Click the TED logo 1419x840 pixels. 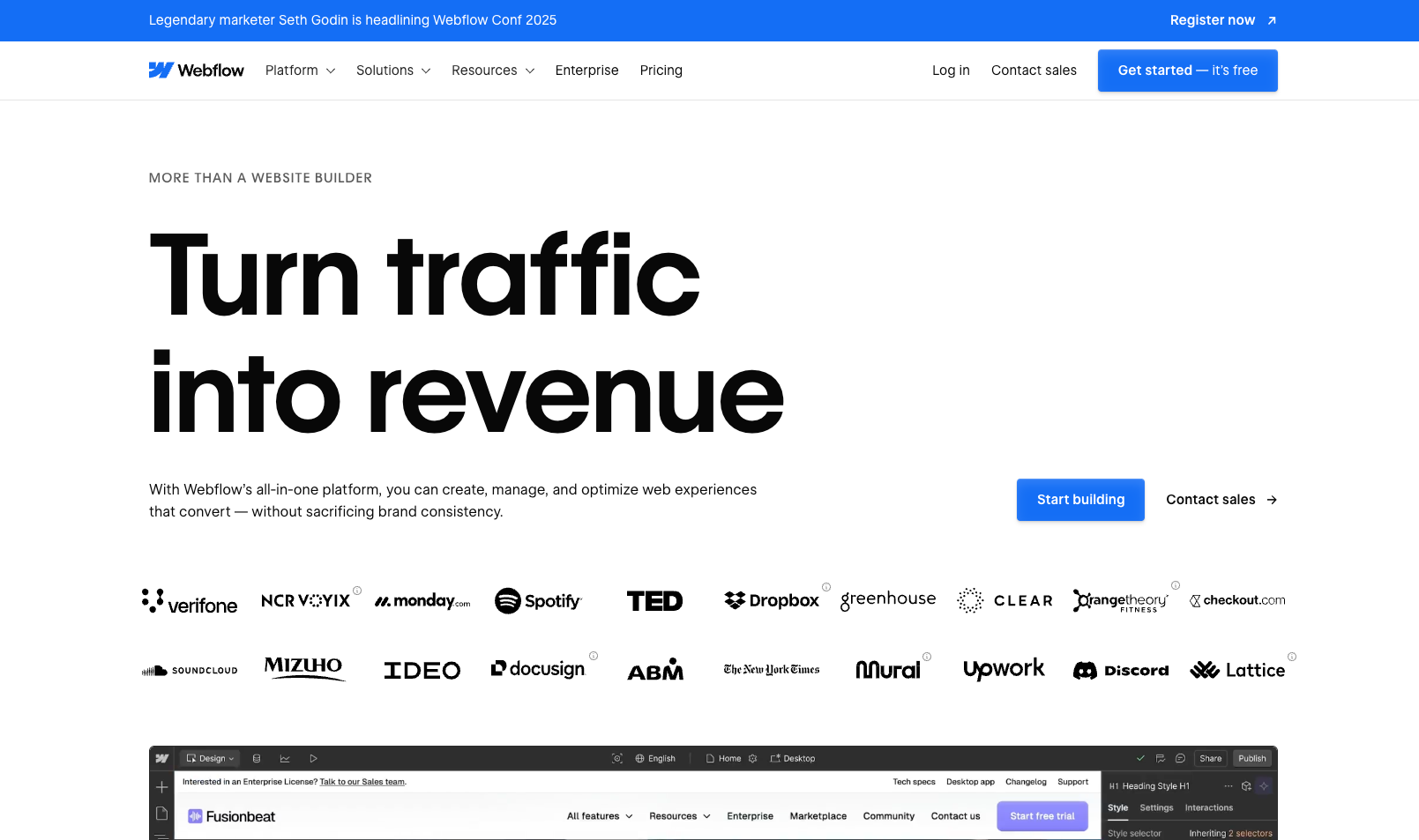click(x=654, y=601)
